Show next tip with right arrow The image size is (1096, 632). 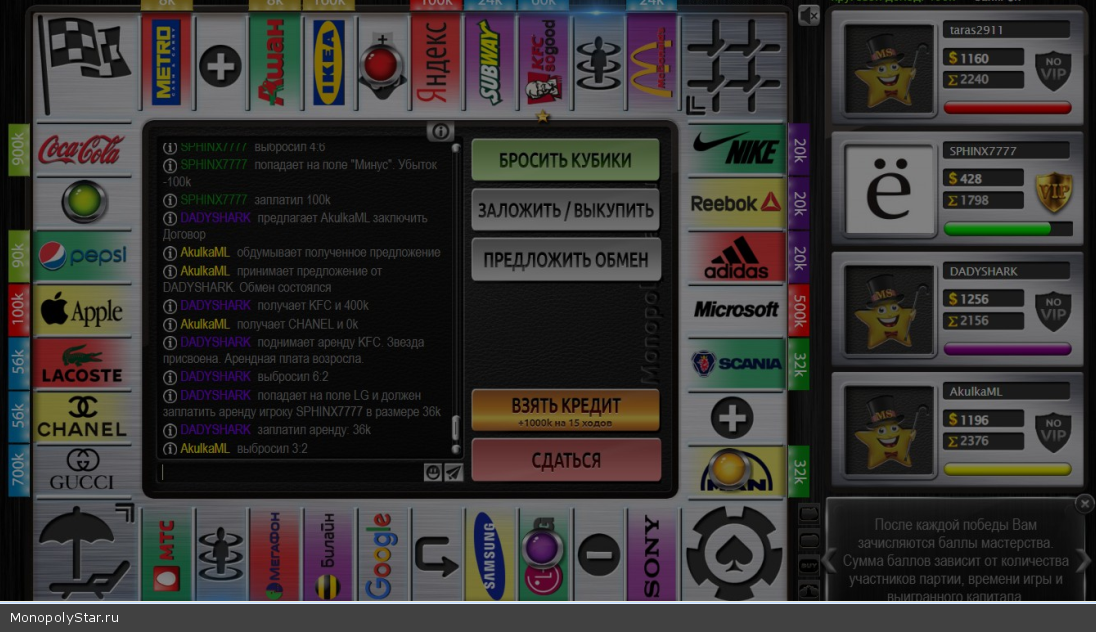click(1083, 559)
